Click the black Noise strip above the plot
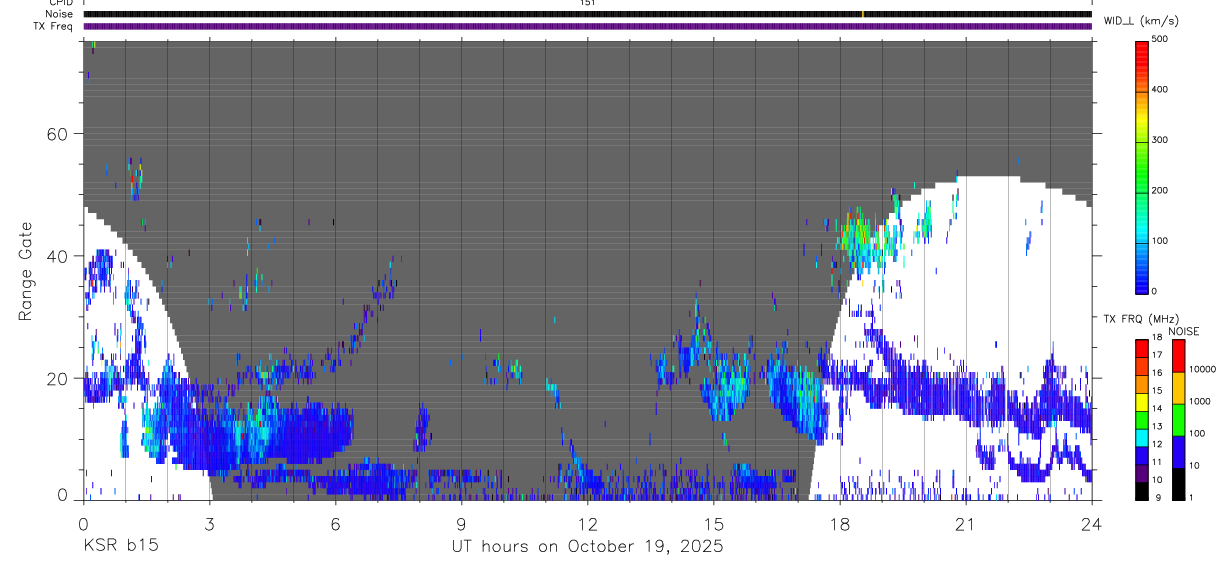This screenshot has height=567, width=1228. tap(587, 14)
